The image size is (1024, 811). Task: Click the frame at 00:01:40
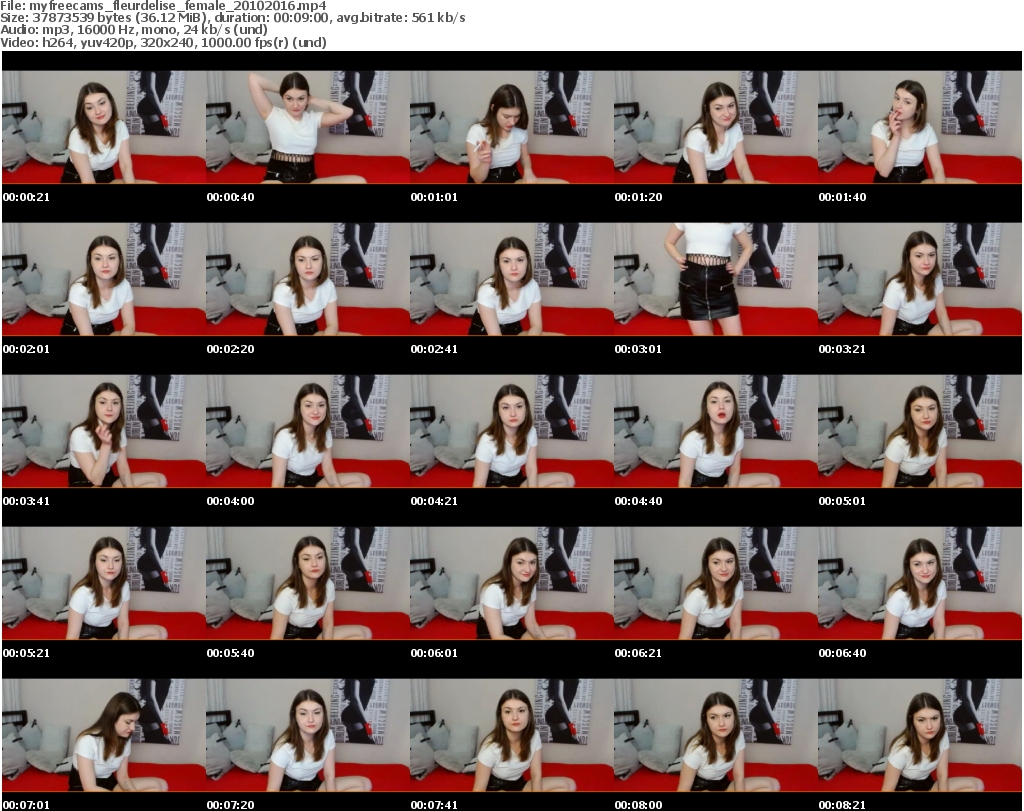click(920, 127)
